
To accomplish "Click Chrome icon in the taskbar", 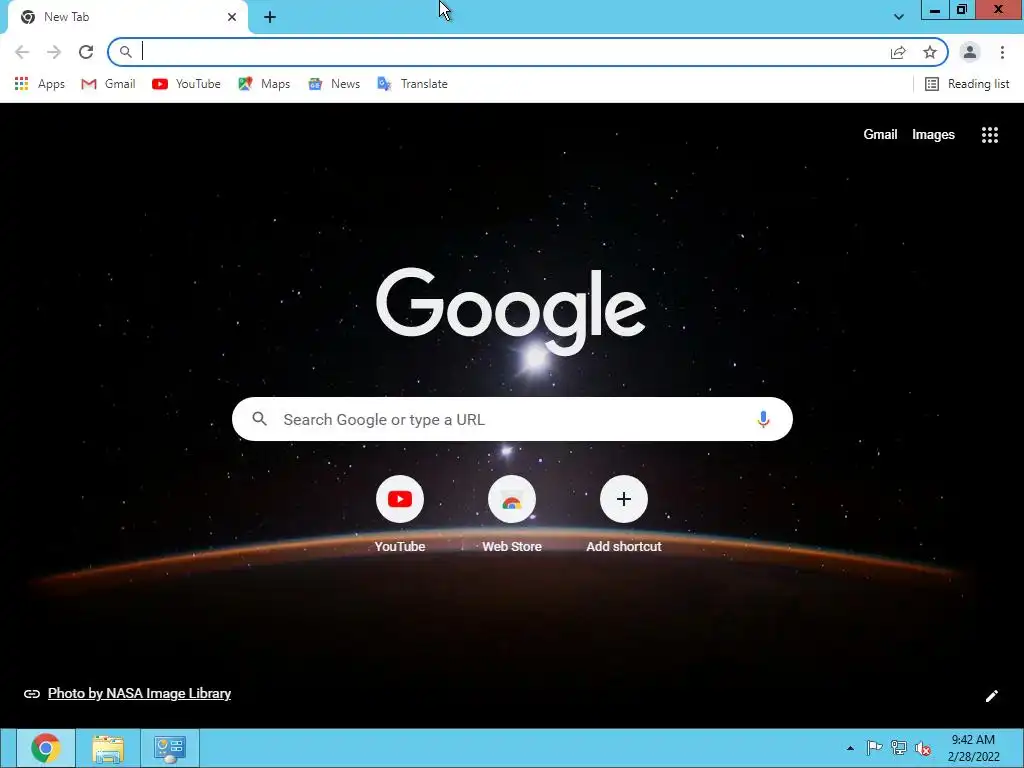I will [45, 748].
